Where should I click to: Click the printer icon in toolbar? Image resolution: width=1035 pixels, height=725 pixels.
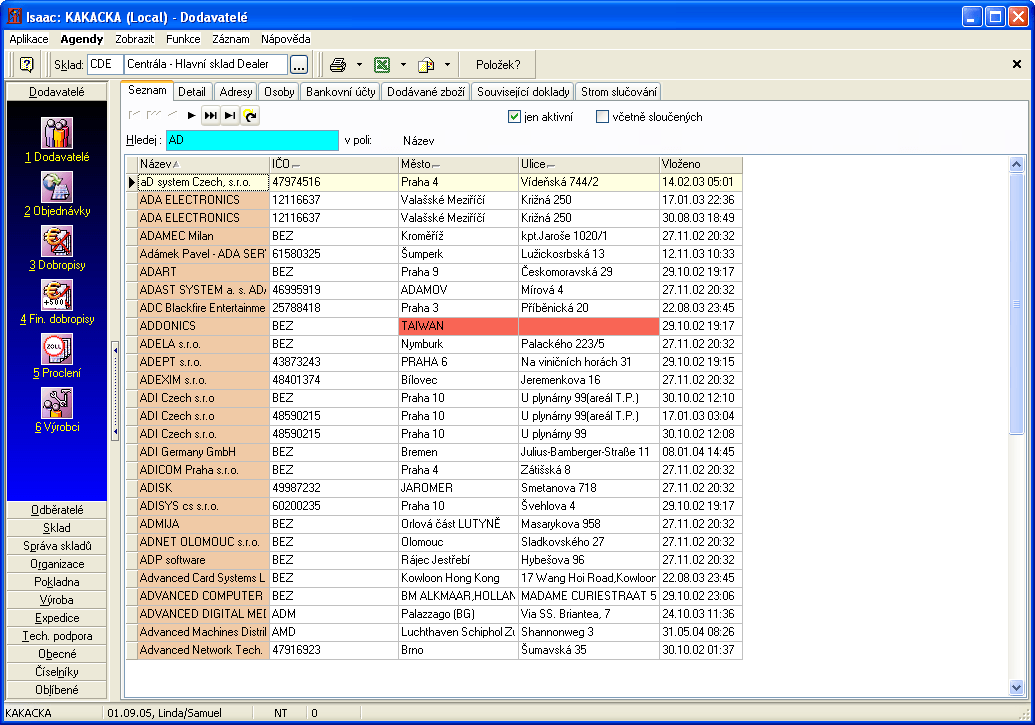[x=338, y=64]
